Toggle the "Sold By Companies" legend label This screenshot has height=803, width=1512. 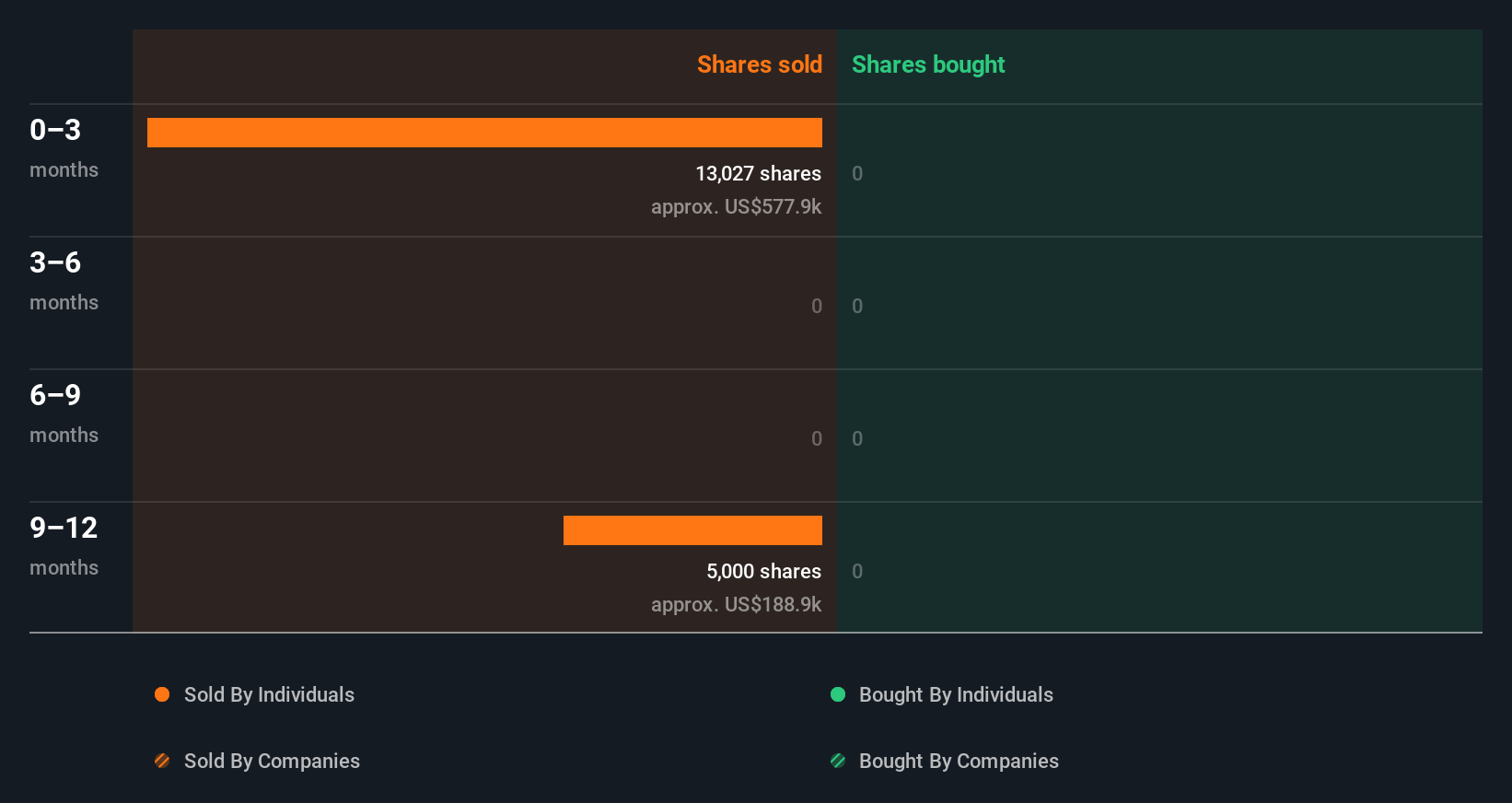click(x=272, y=761)
